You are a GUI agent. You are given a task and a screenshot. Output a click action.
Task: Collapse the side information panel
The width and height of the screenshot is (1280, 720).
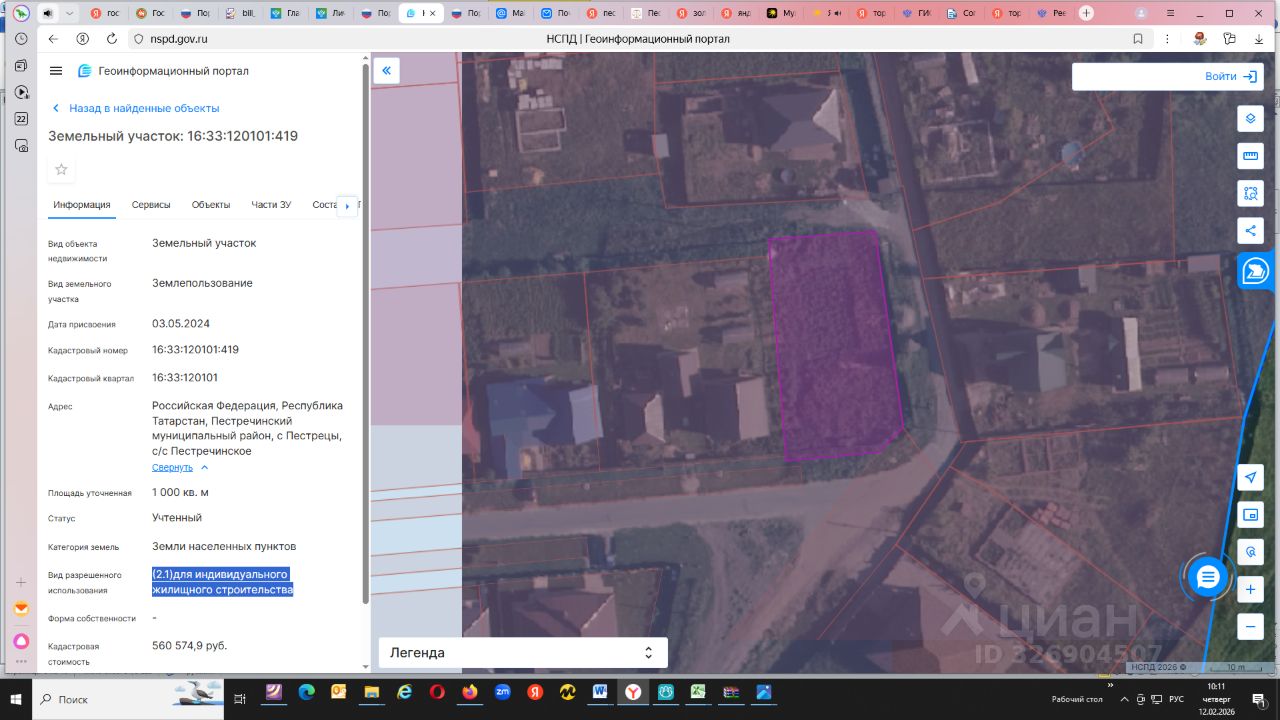tap(386, 70)
